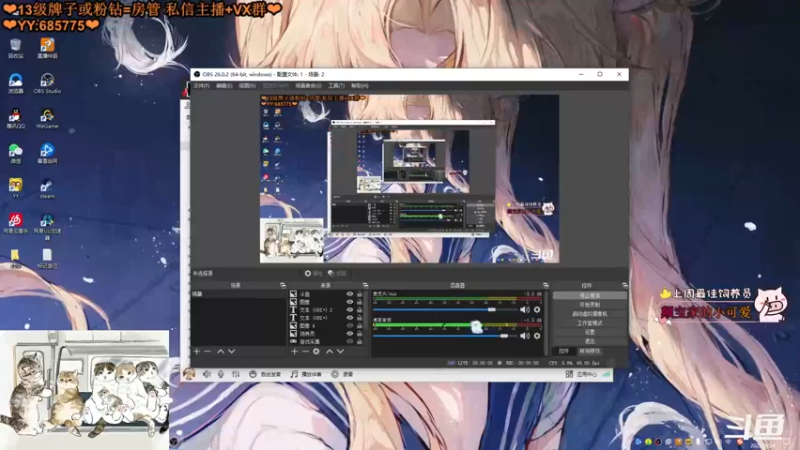
Task: Open source properties gear in the Sources toolbar
Action: pyautogui.click(x=316, y=352)
